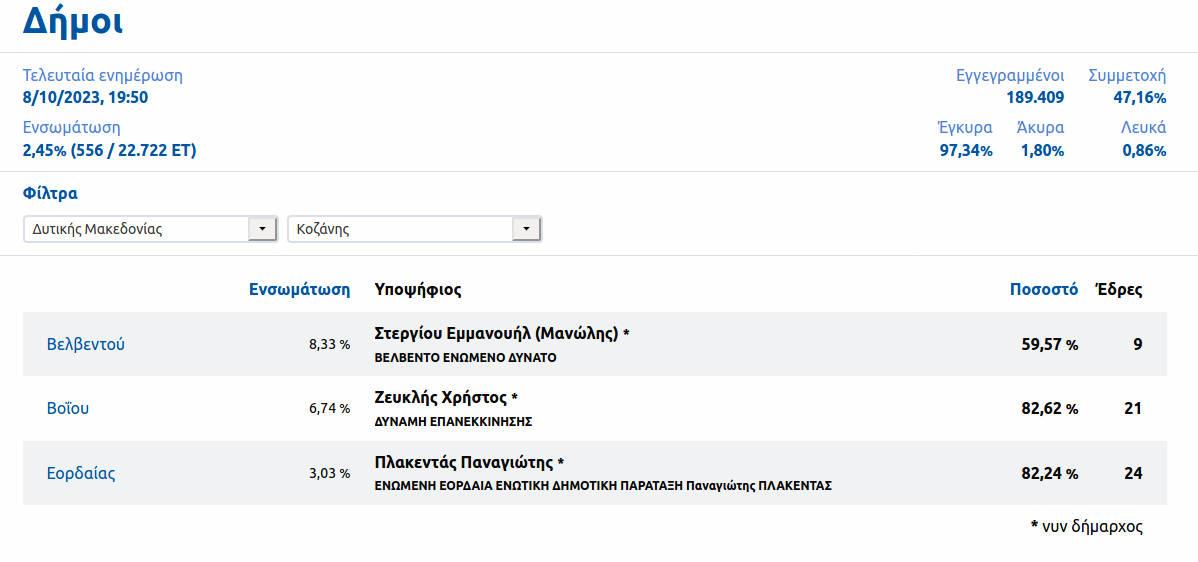Sort results by Ποσοστό column header
This screenshot has width=1198, height=562.
pos(1043,290)
